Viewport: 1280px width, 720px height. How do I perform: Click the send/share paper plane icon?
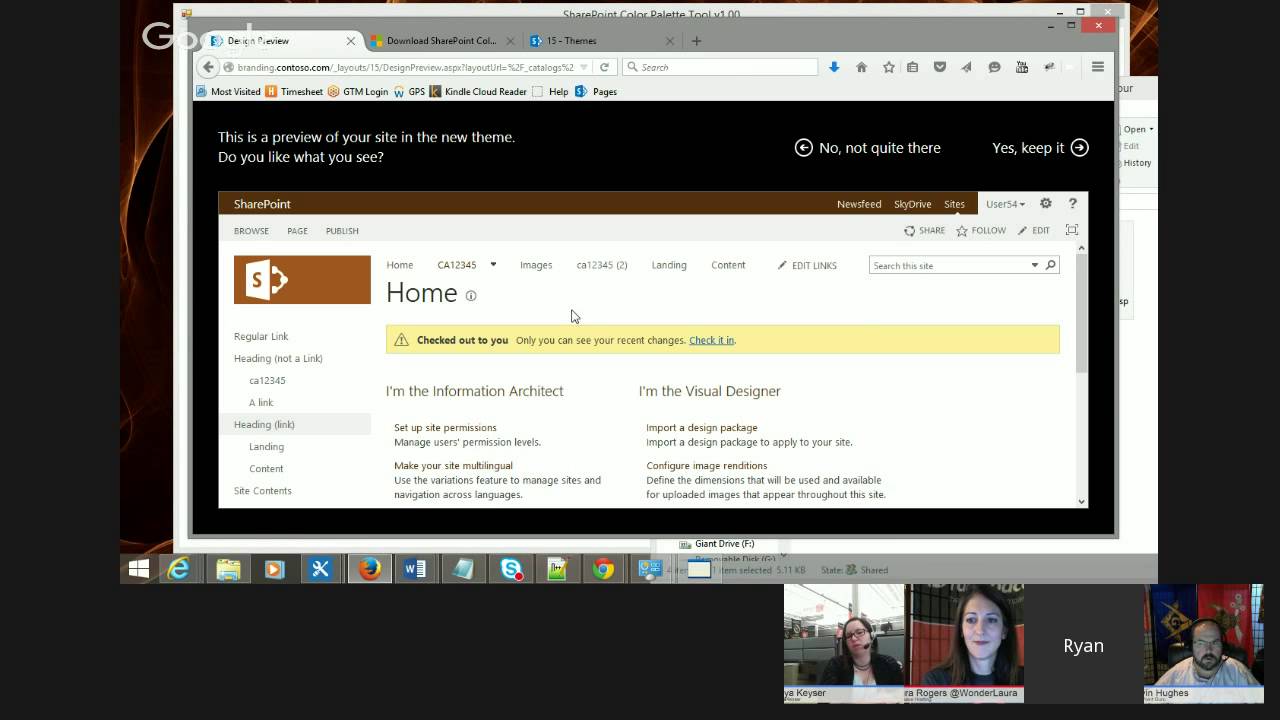966,67
